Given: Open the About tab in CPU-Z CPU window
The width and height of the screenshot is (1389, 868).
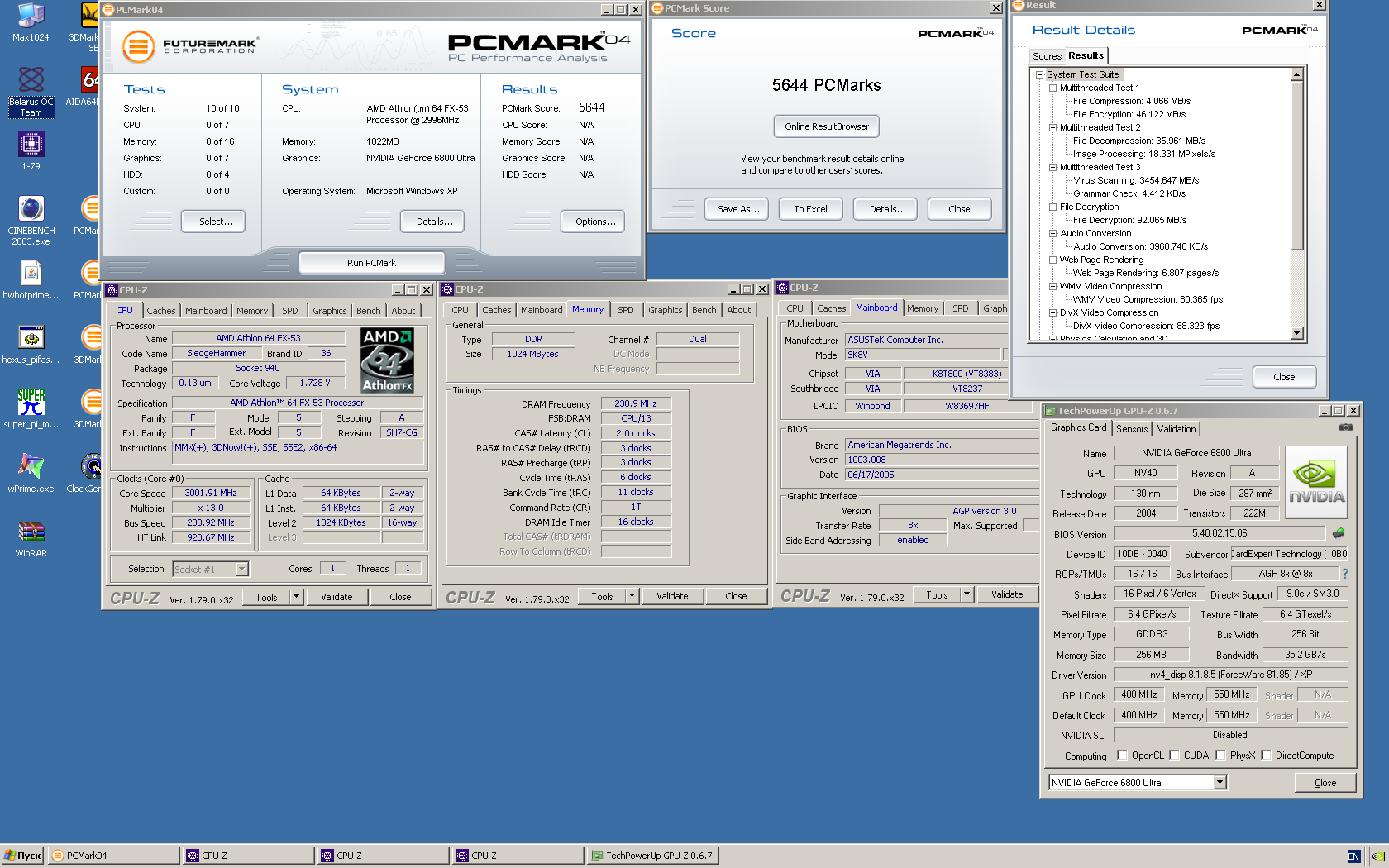Looking at the screenshot, I should pyautogui.click(x=403, y=311).
